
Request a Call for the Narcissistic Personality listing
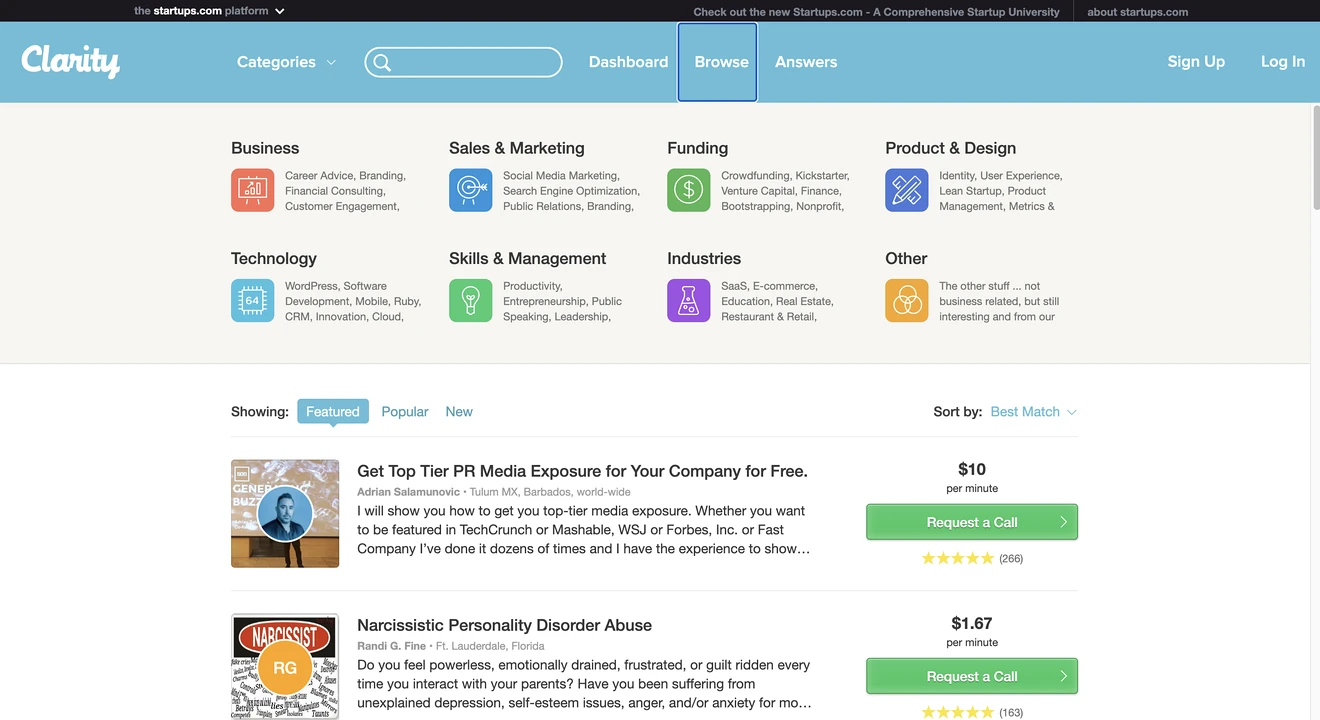tap(972, 676)
